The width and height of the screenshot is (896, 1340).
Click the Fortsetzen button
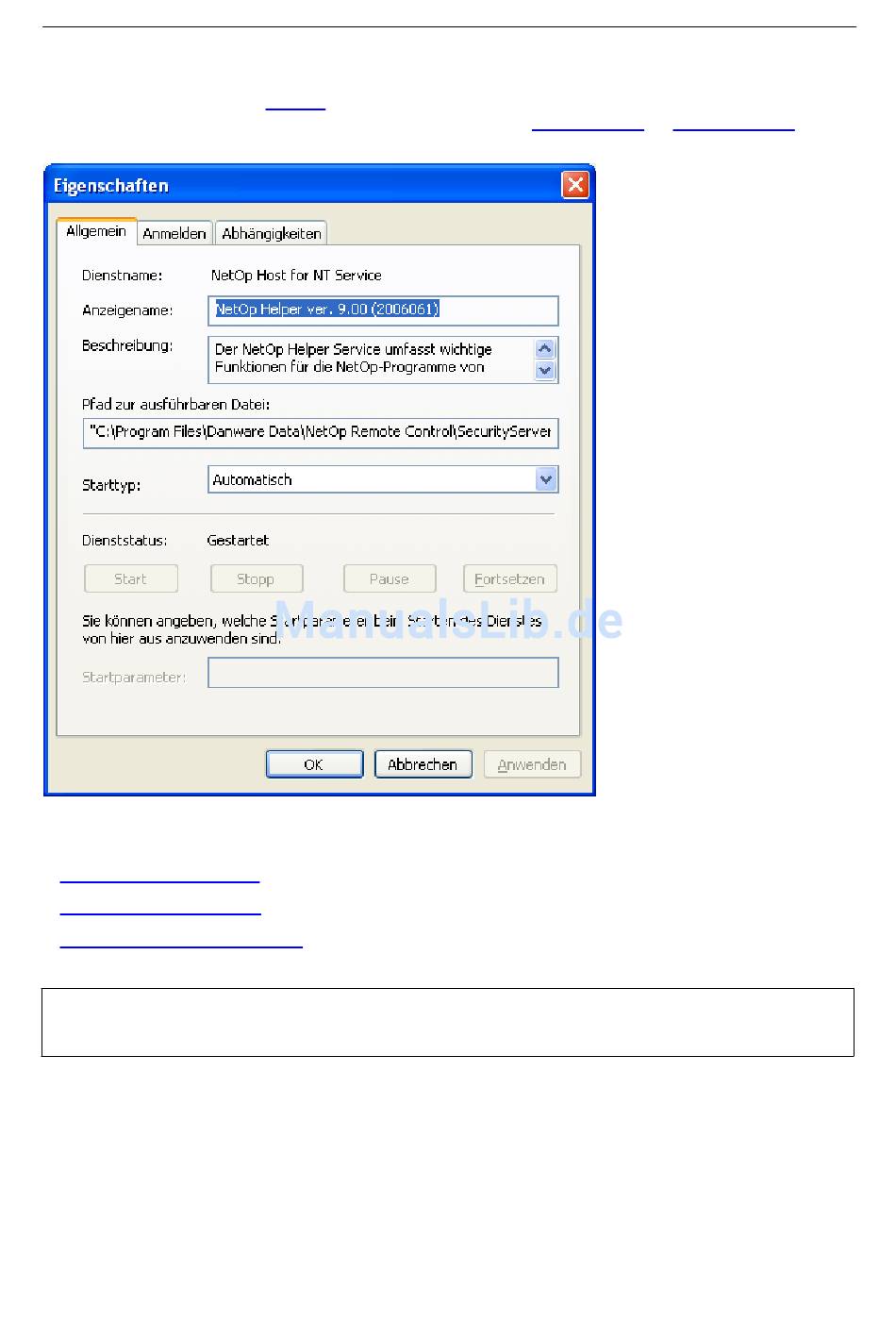pyautogui.click(x=510, y=579)
